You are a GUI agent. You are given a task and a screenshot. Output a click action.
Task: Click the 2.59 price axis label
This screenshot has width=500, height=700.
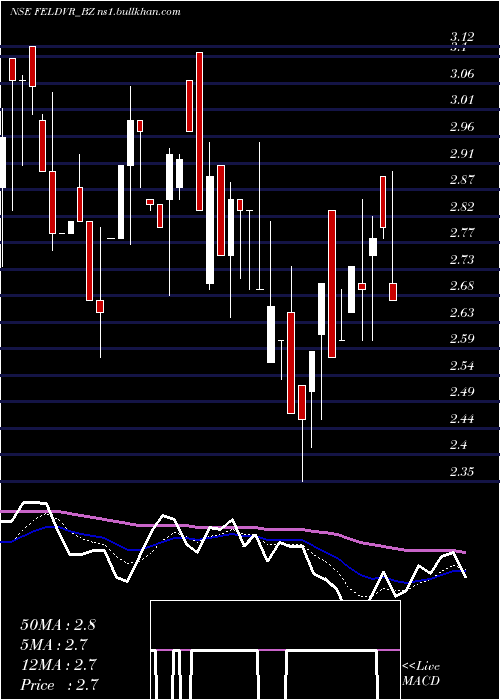click(462, 339)
